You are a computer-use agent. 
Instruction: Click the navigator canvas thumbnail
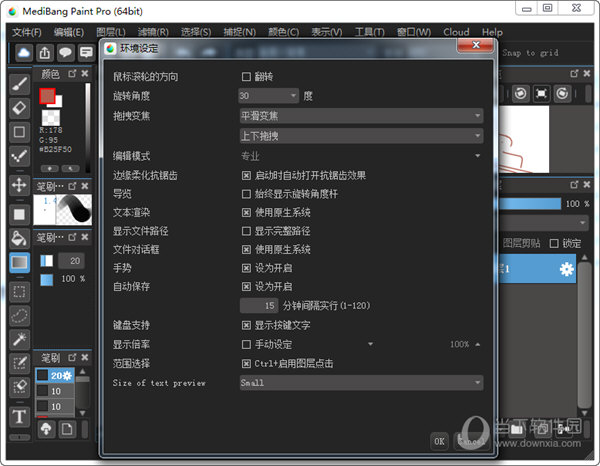tap(524, 140)
